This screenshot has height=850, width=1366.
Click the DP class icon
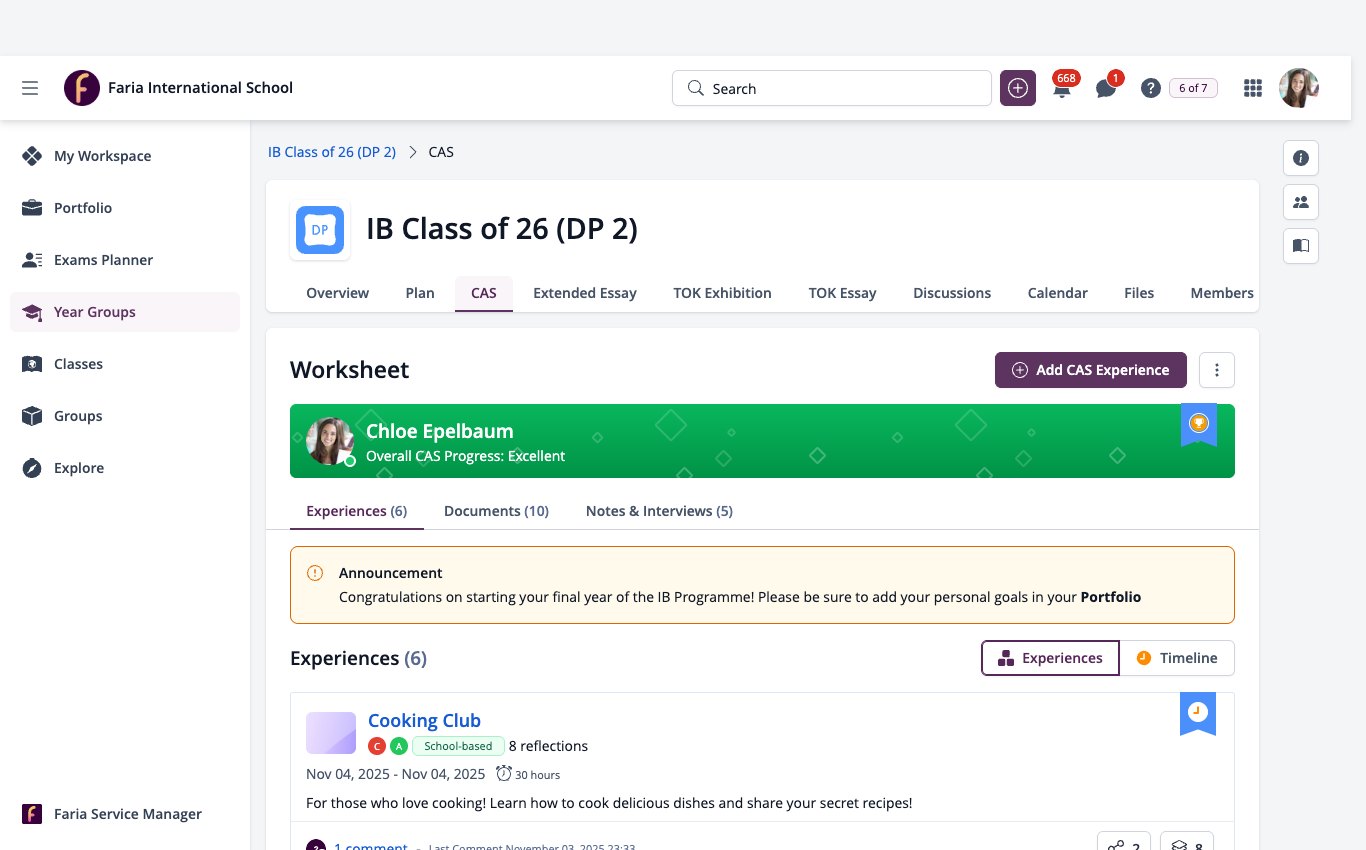(320, 230)
